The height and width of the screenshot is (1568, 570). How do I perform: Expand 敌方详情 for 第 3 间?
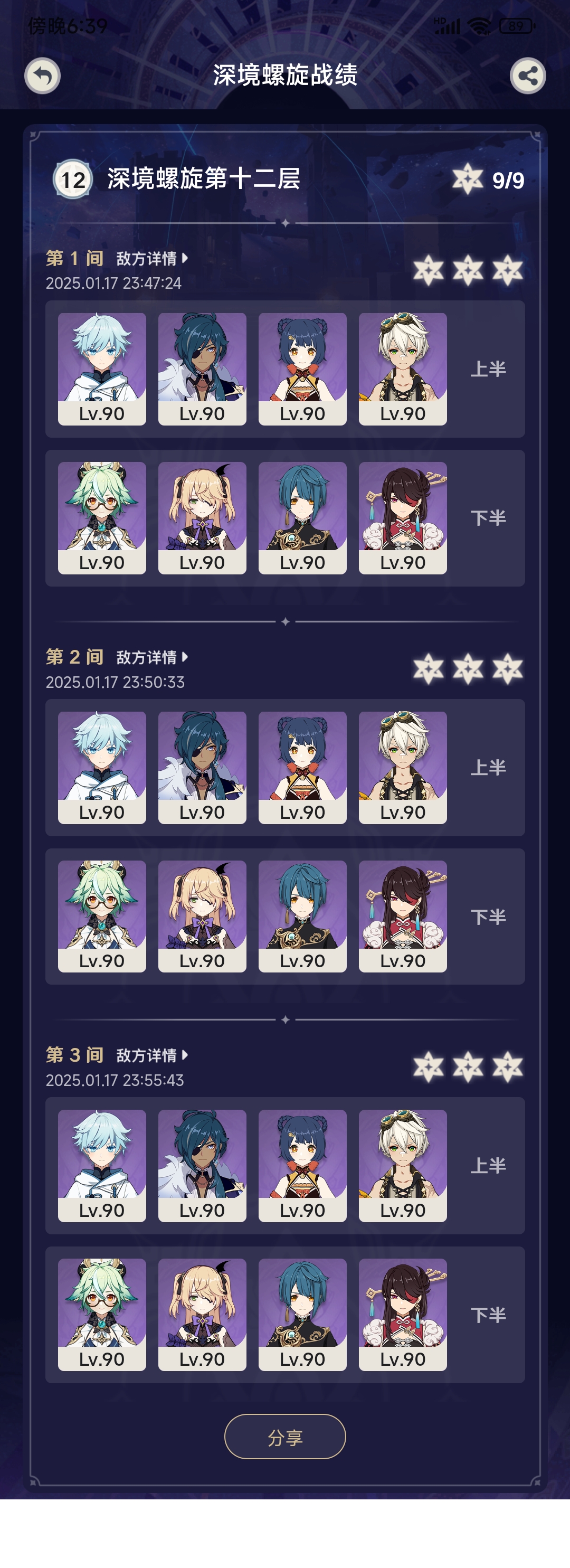[x=152, y=1055]
